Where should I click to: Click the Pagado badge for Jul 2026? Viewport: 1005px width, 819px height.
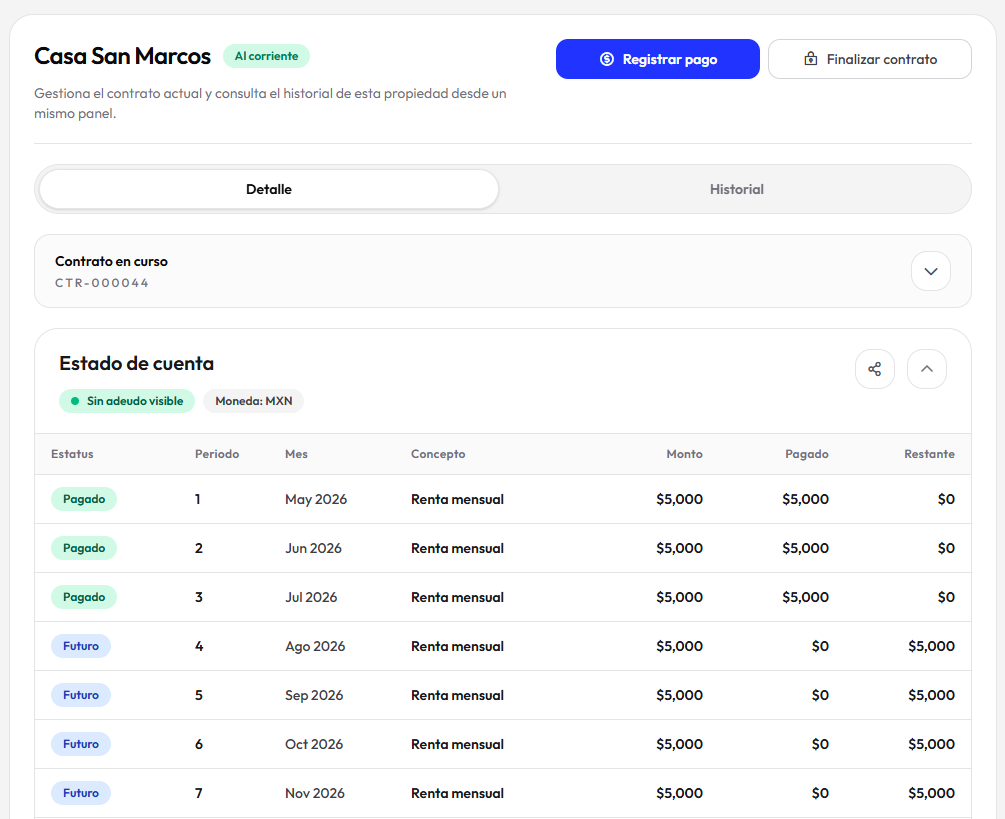pyautogui.click(x=84, y=597)
